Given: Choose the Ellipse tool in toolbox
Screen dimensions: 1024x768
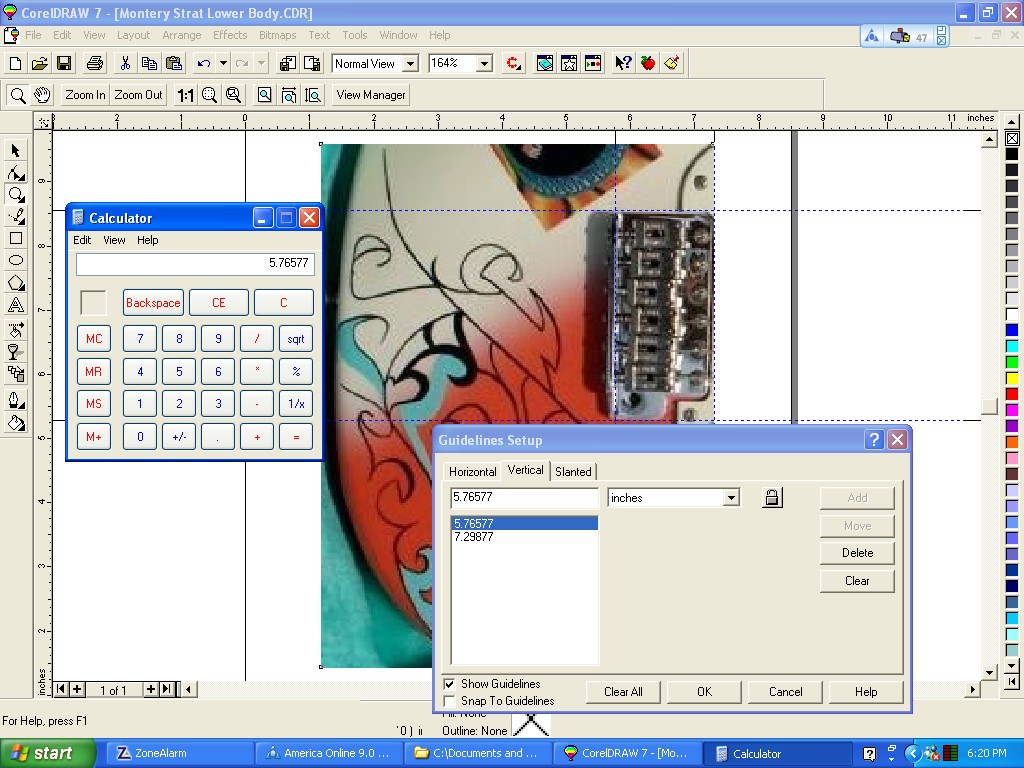Looking at the screenshot, I should click(x=16, y=260).
